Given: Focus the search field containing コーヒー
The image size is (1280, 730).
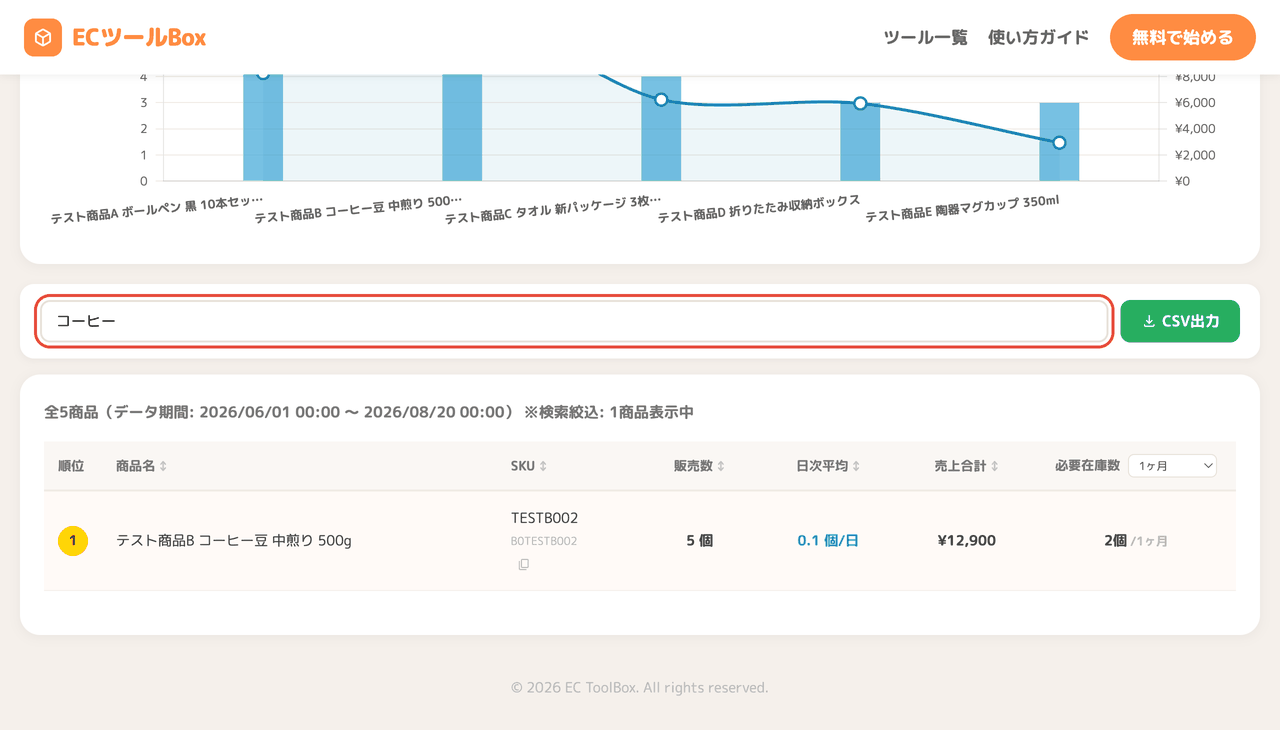Looking at the screenshot, I should pyautogui.click(x=574, y=321).
